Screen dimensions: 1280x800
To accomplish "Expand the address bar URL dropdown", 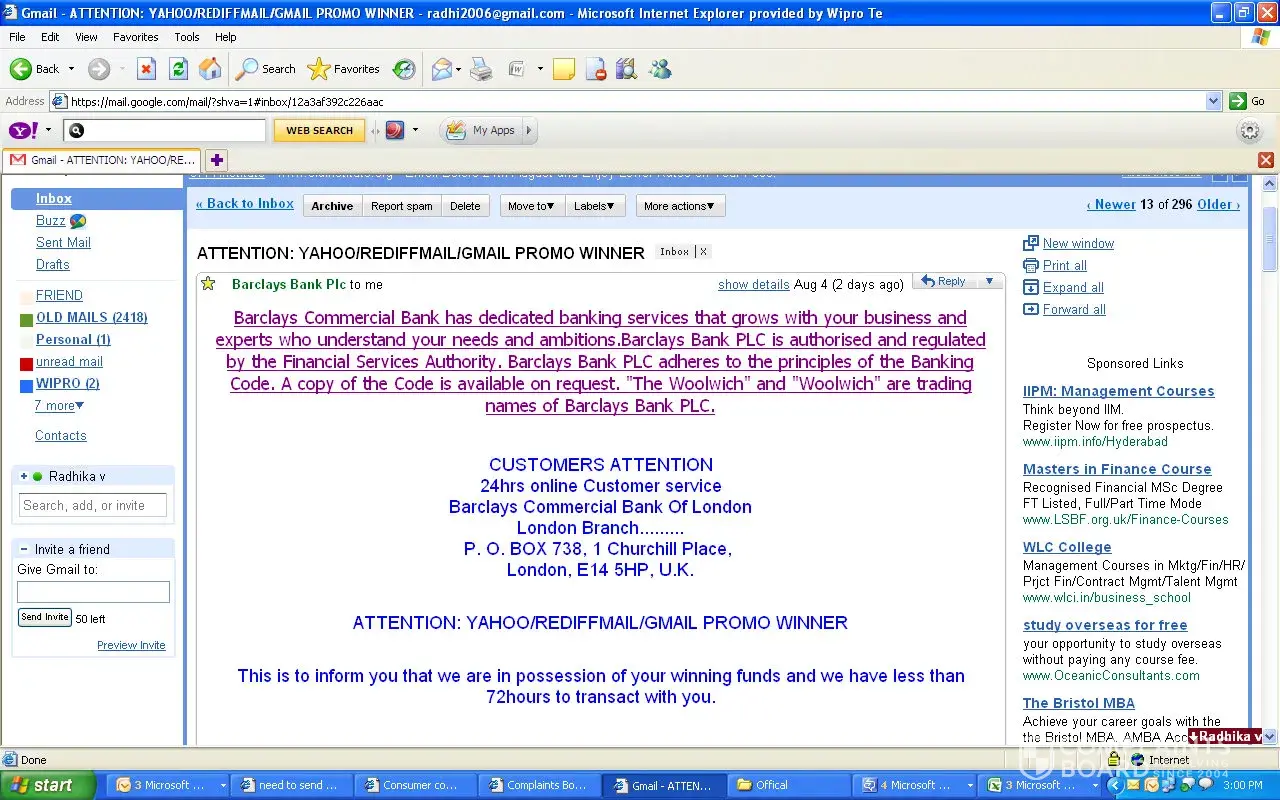I will 1213,101.
